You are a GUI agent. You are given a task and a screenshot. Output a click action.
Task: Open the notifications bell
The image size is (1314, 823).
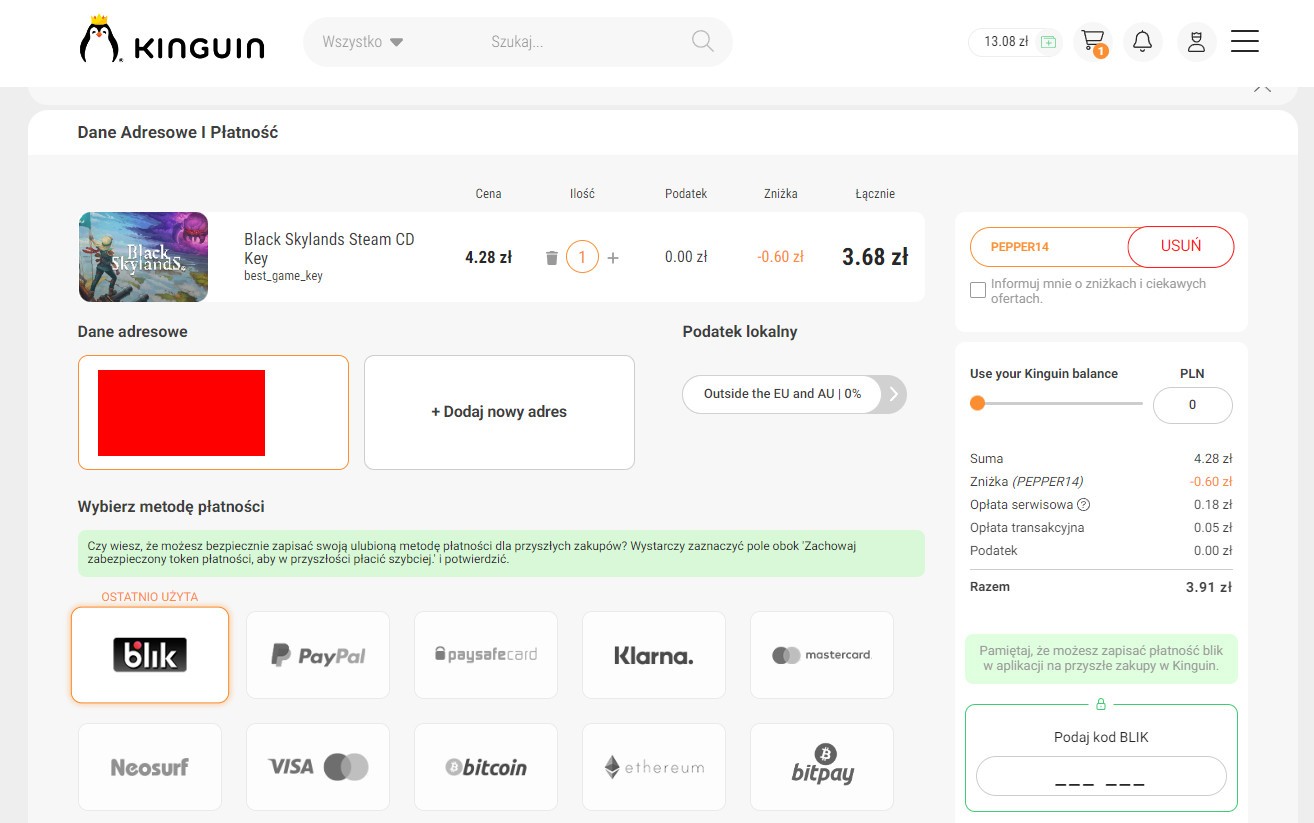[x=1142, y=42]
